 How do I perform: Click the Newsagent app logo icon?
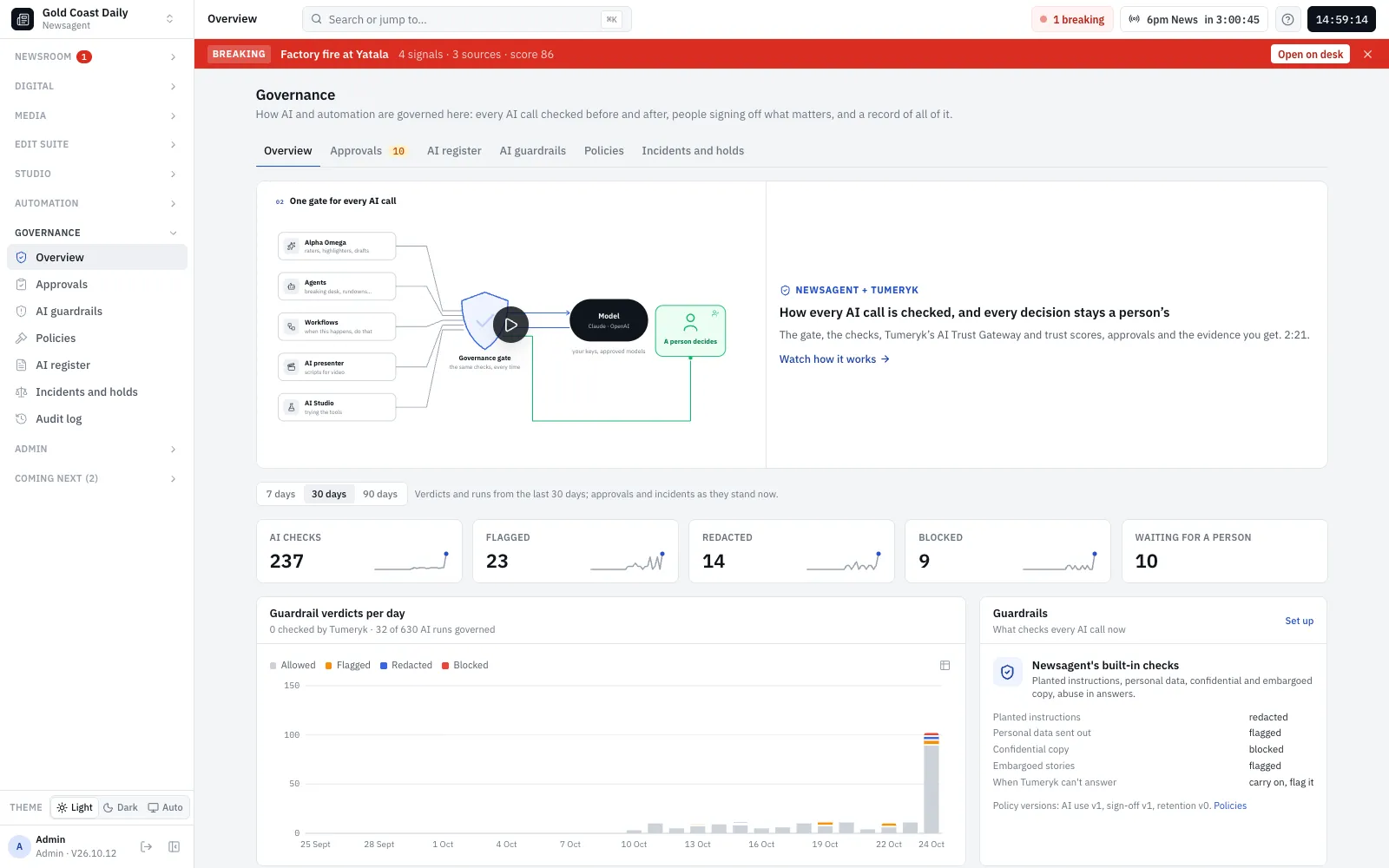point(23,18)
